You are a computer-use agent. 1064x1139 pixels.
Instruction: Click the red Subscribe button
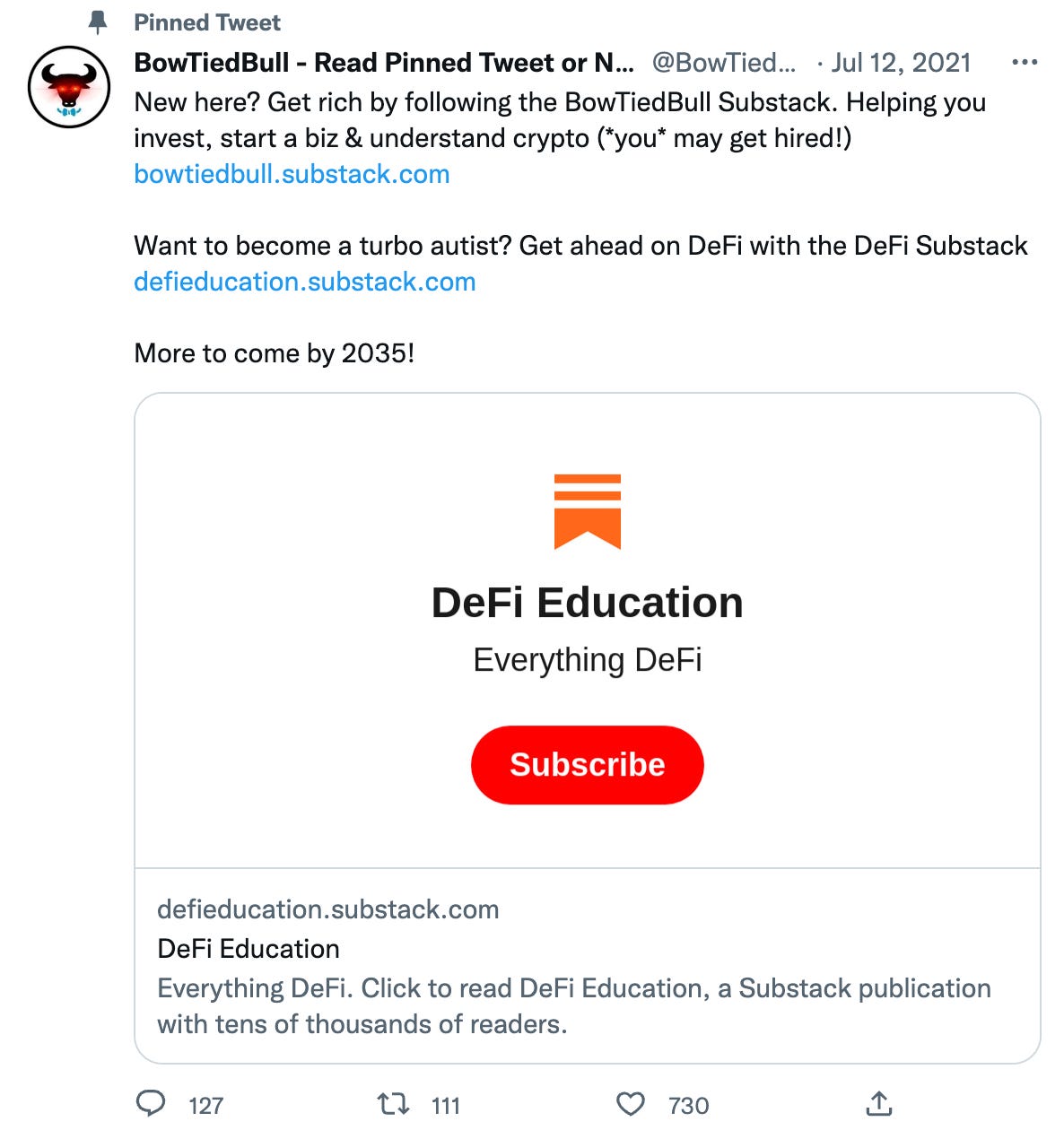587,764
